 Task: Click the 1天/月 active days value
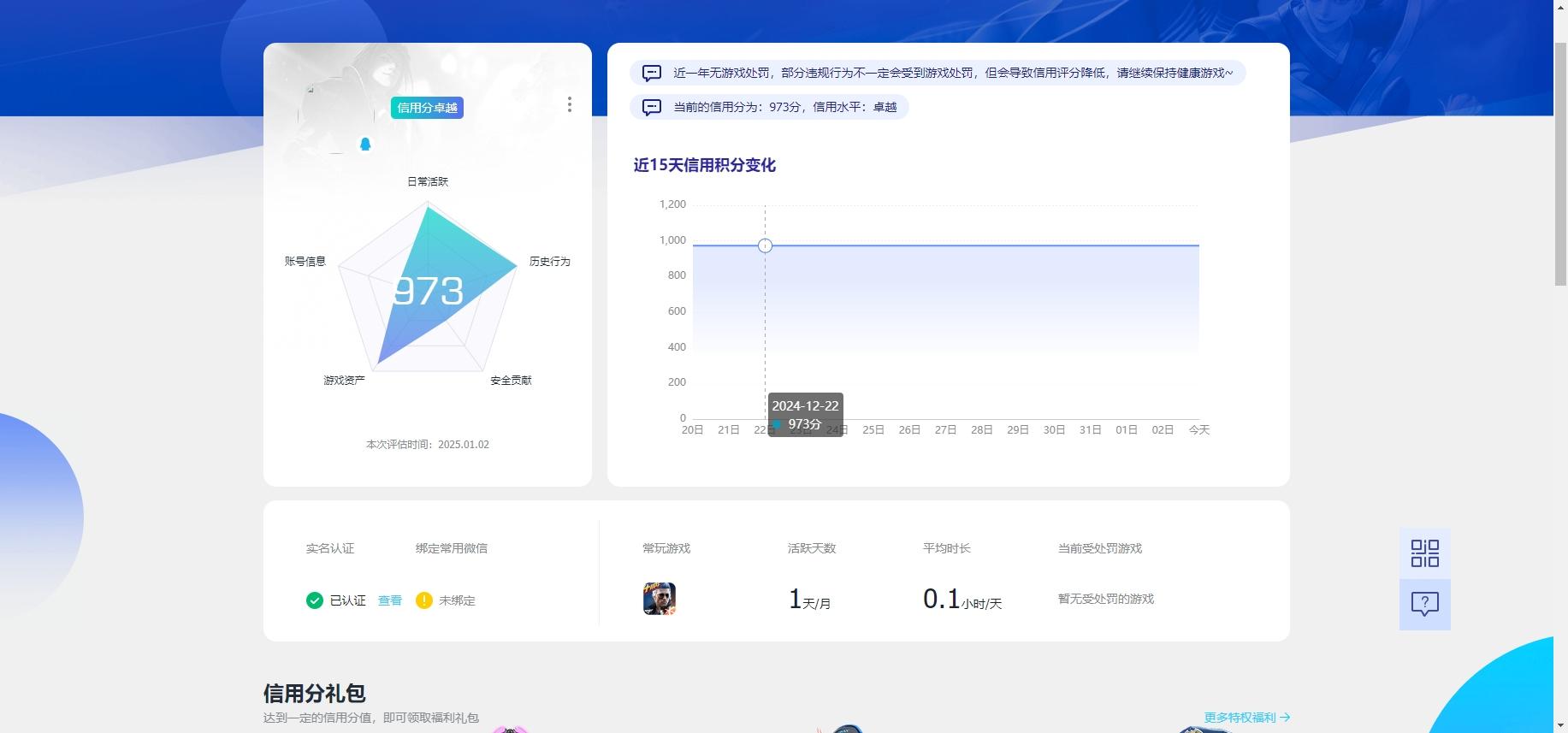(809, 600)
